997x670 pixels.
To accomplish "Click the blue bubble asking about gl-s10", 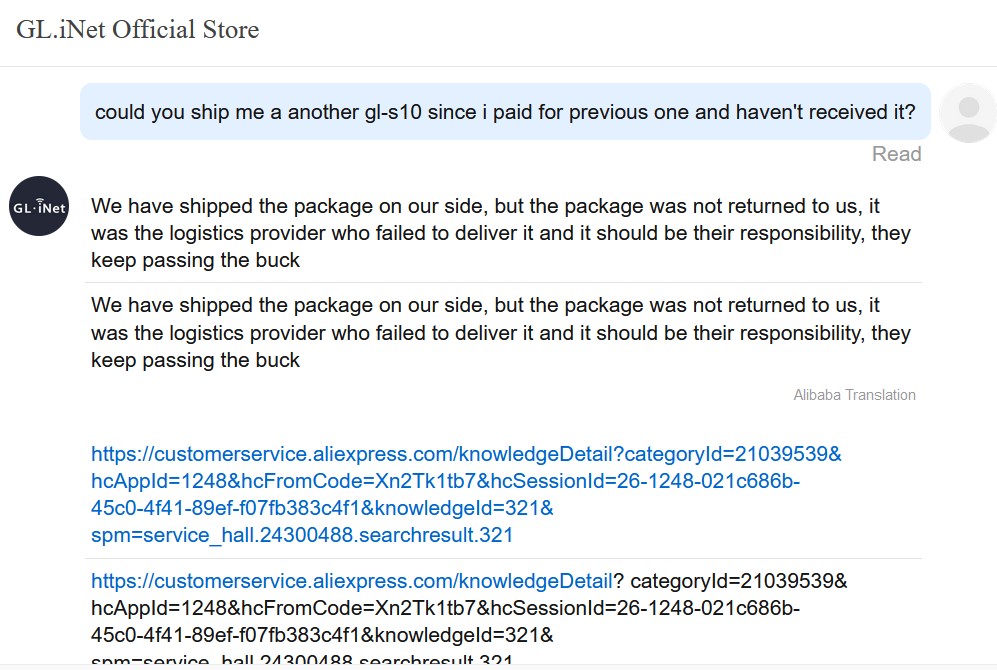I will click(505, 112).
